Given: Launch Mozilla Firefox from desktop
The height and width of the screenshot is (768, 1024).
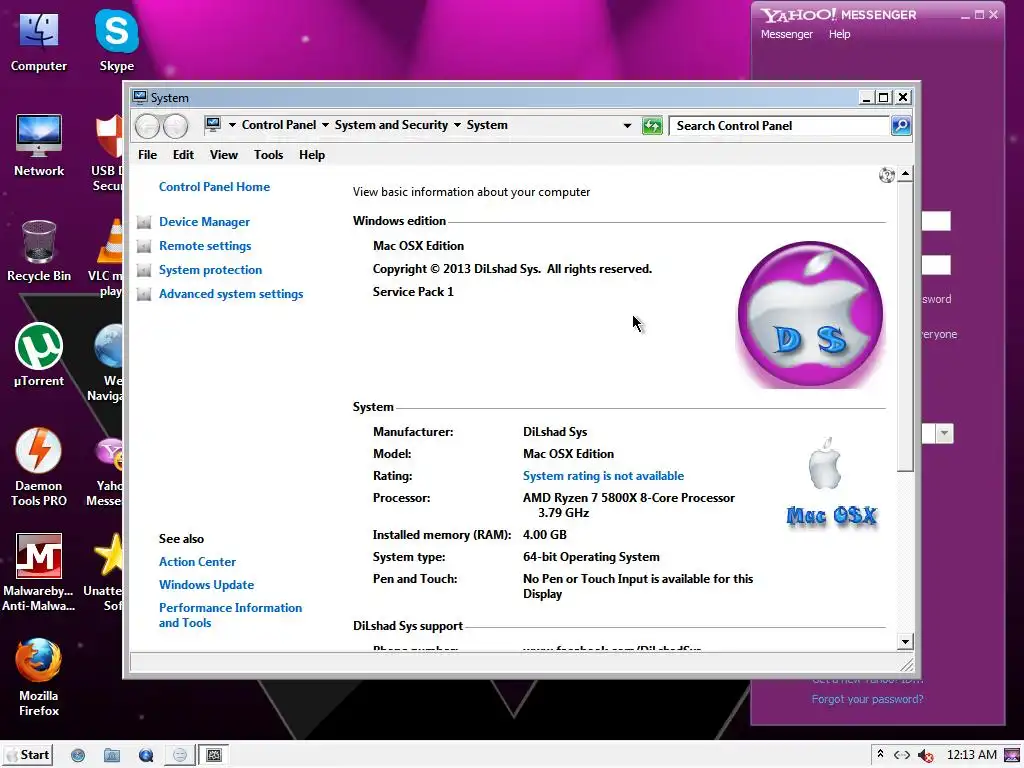Looking at the screenshot, I should pos(39,678).
